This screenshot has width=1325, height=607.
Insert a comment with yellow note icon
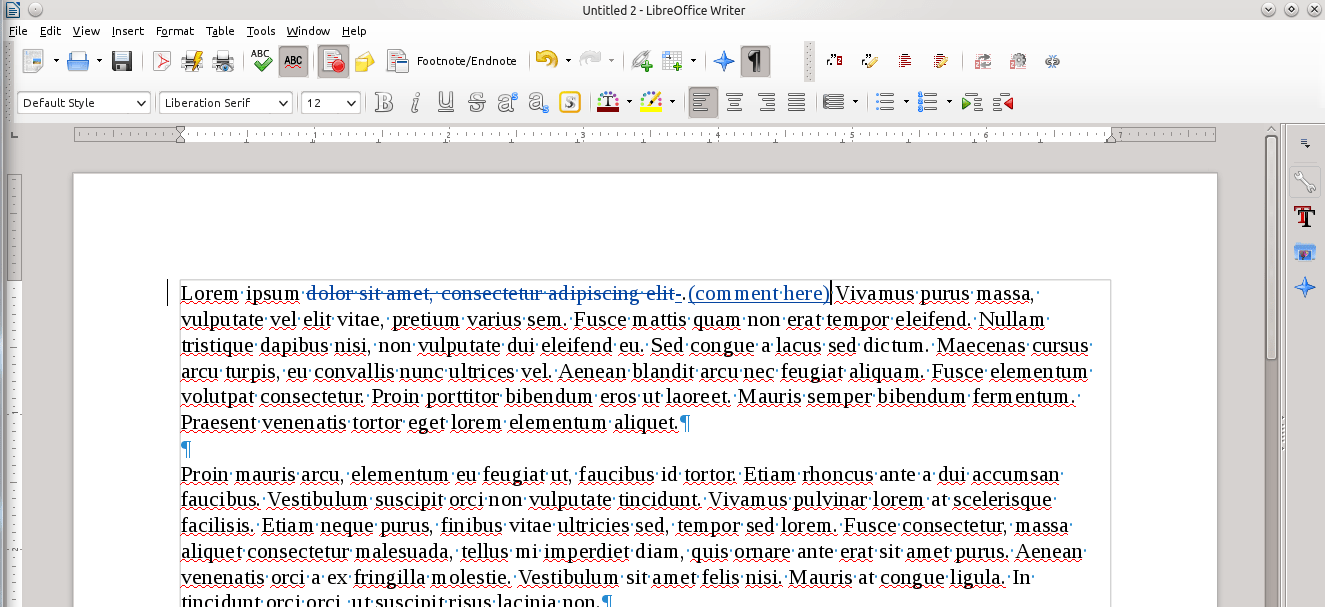(x=364, y=61)
